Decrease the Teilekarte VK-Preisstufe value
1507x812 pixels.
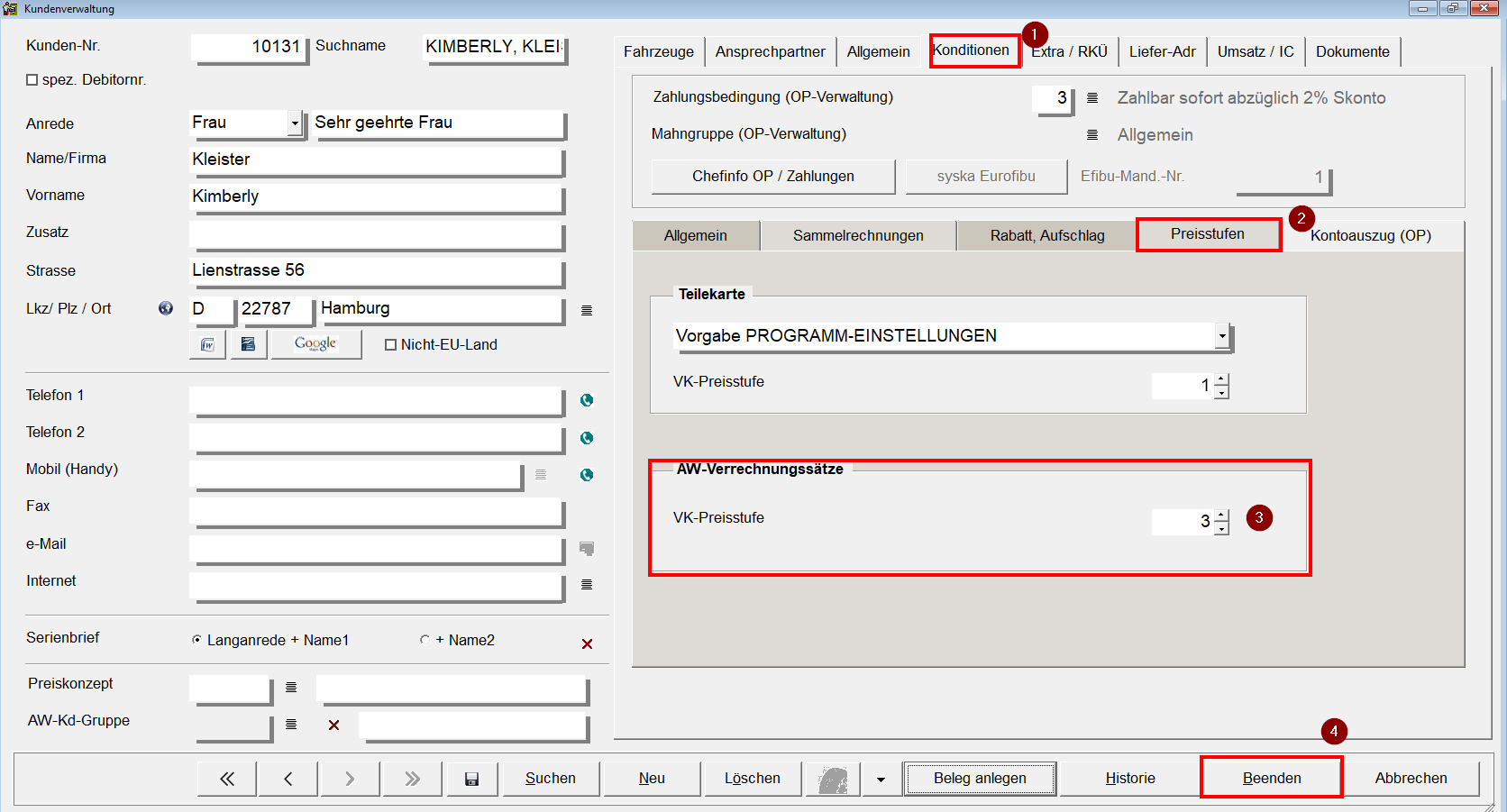tap(1221, 392)
